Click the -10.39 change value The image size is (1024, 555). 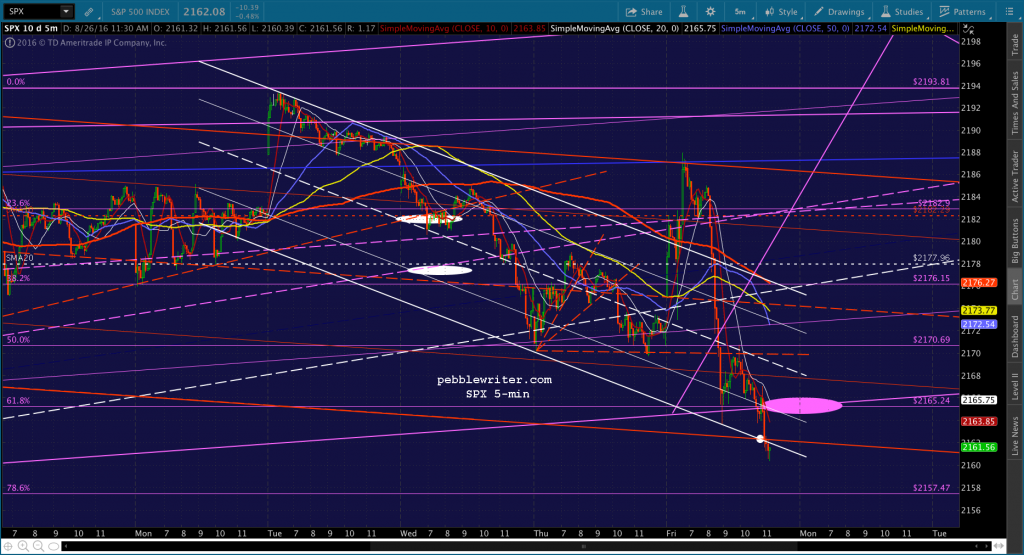pos(249,8)
